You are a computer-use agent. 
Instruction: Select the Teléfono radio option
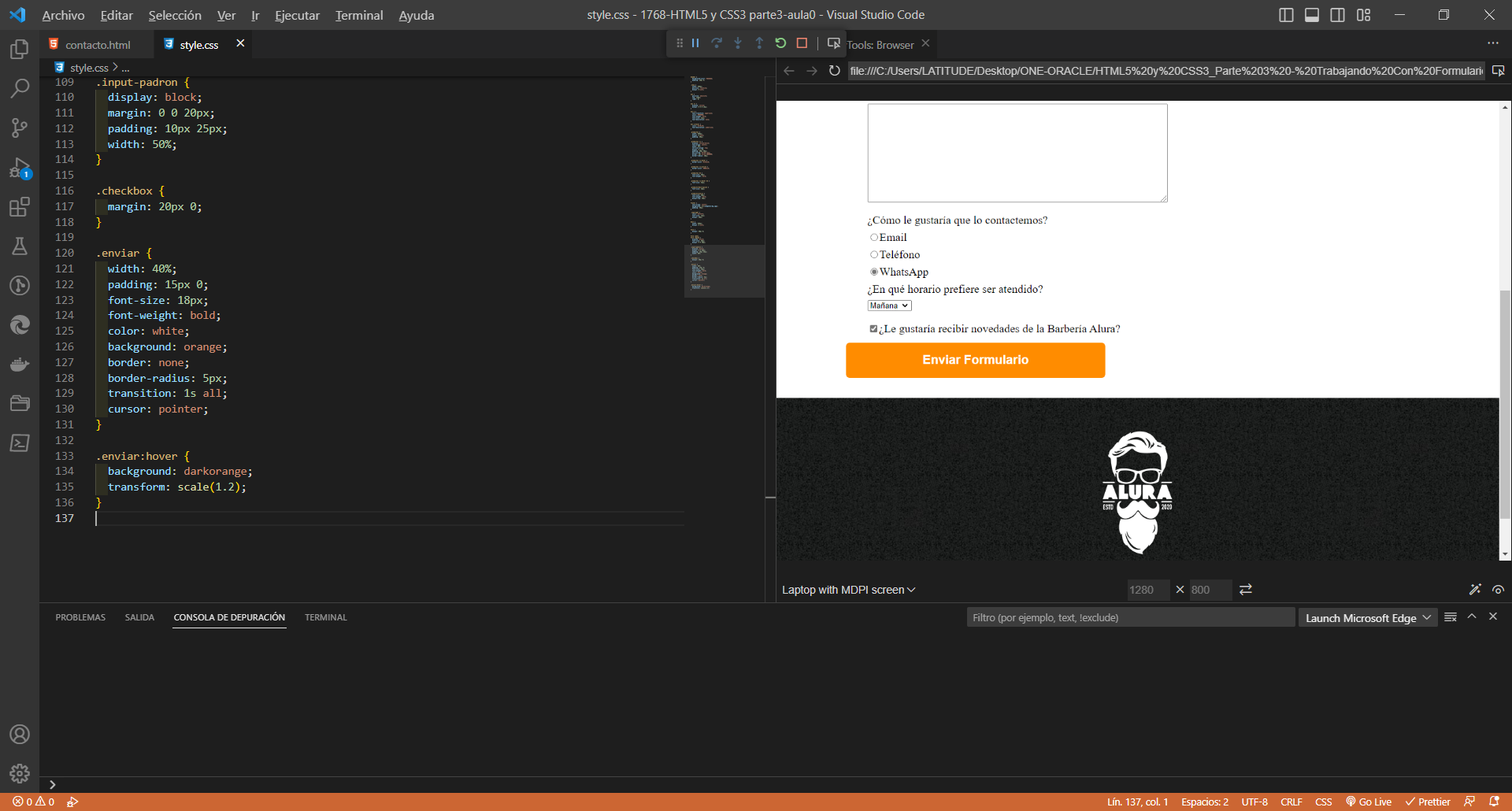coord(874,255)
